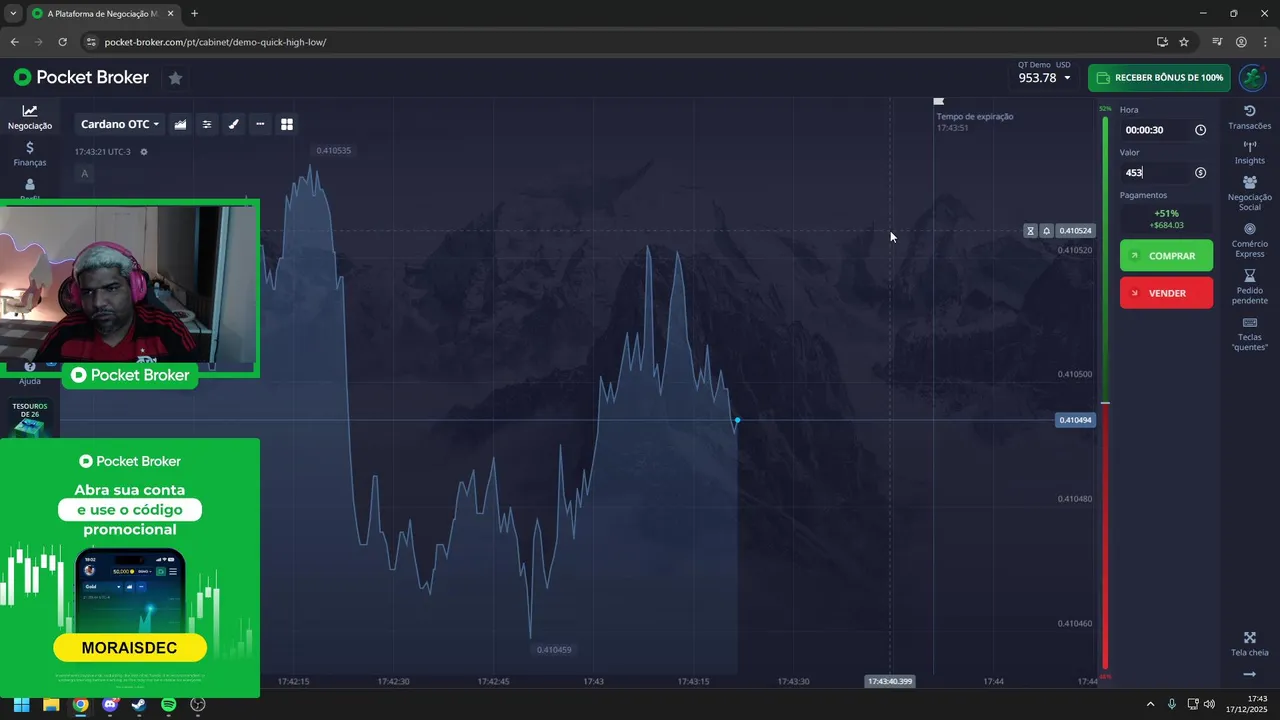Click the Valor amount input field
The image size is (1280, 720).
[x=1166, y=173]
